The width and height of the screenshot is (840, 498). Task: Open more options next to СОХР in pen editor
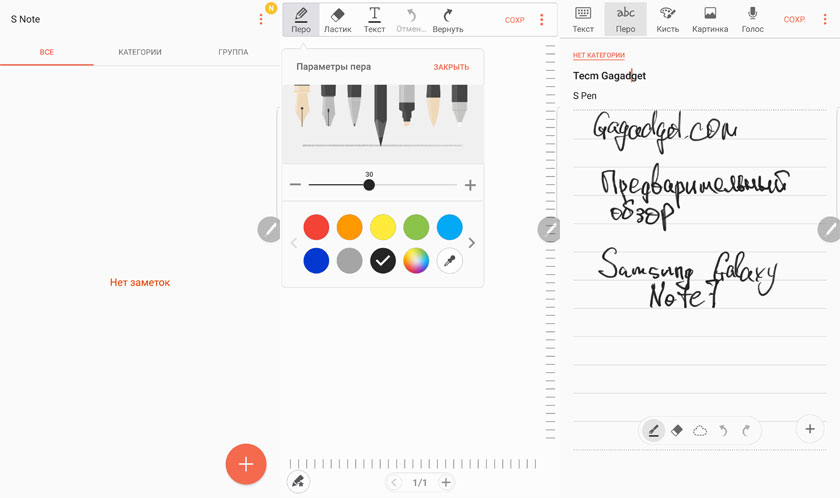tap(542, 20)
